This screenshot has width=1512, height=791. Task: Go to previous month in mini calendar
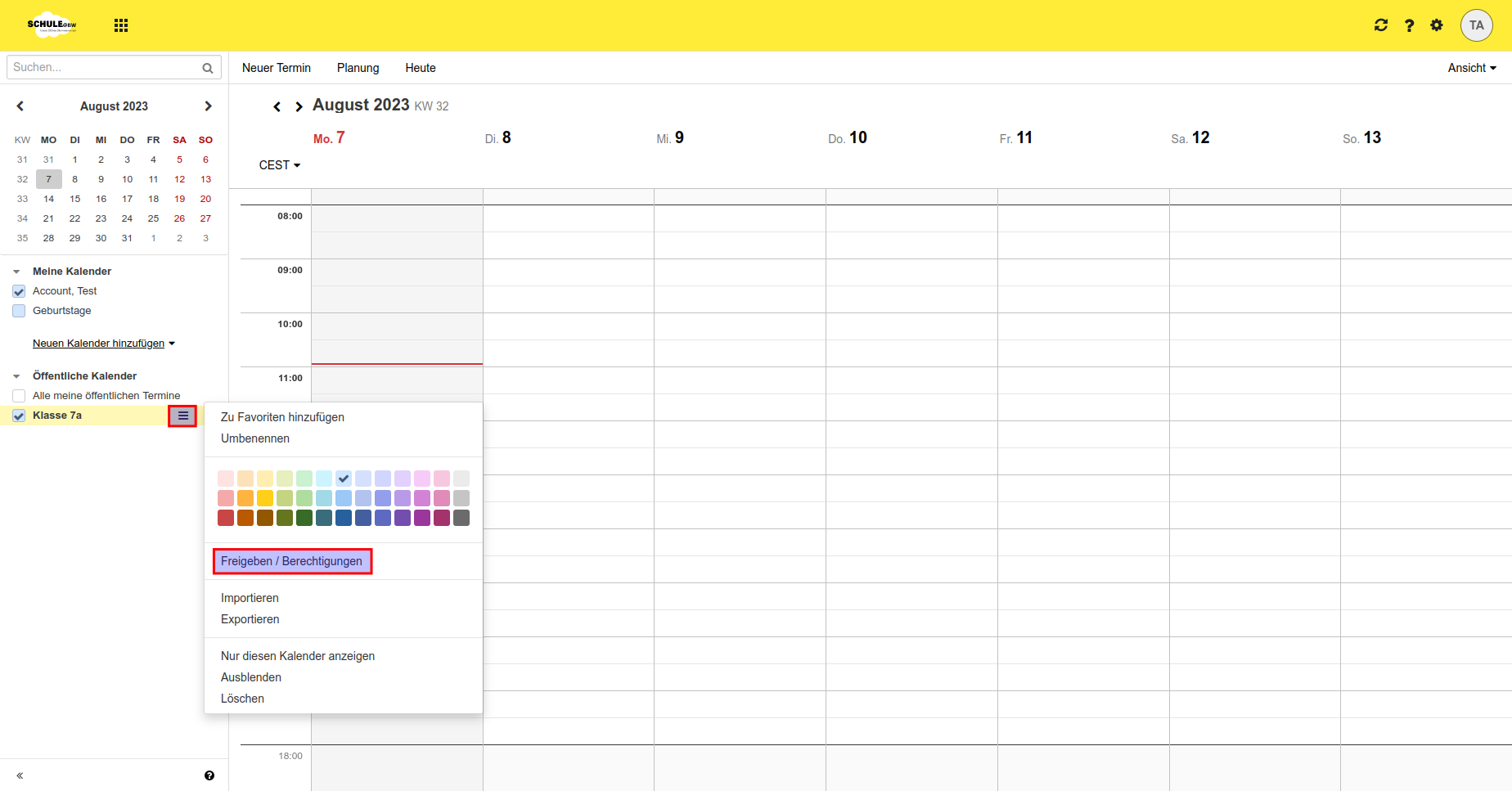[20, 106]
